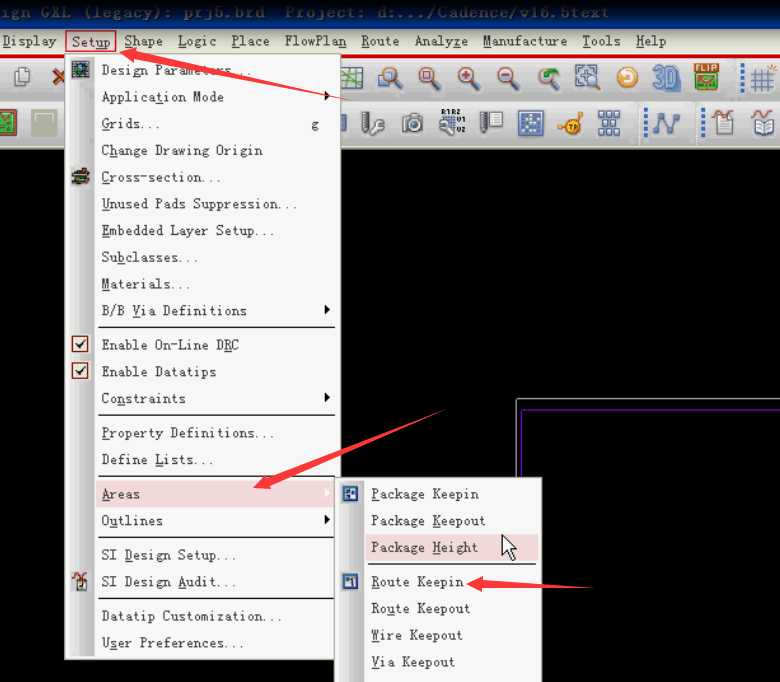Click the Zoom In magnifier icon

[469, 78]
